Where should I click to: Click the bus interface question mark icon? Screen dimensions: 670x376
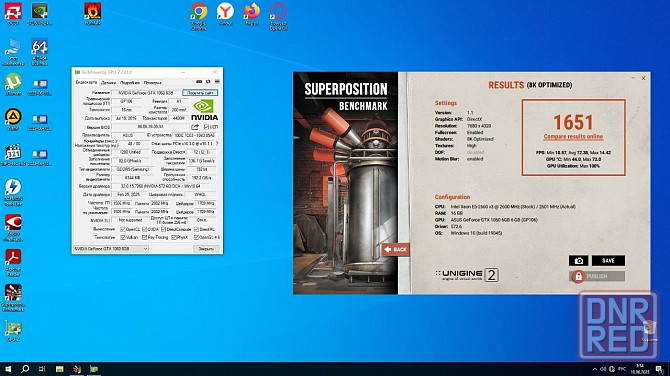click(217, 144)
